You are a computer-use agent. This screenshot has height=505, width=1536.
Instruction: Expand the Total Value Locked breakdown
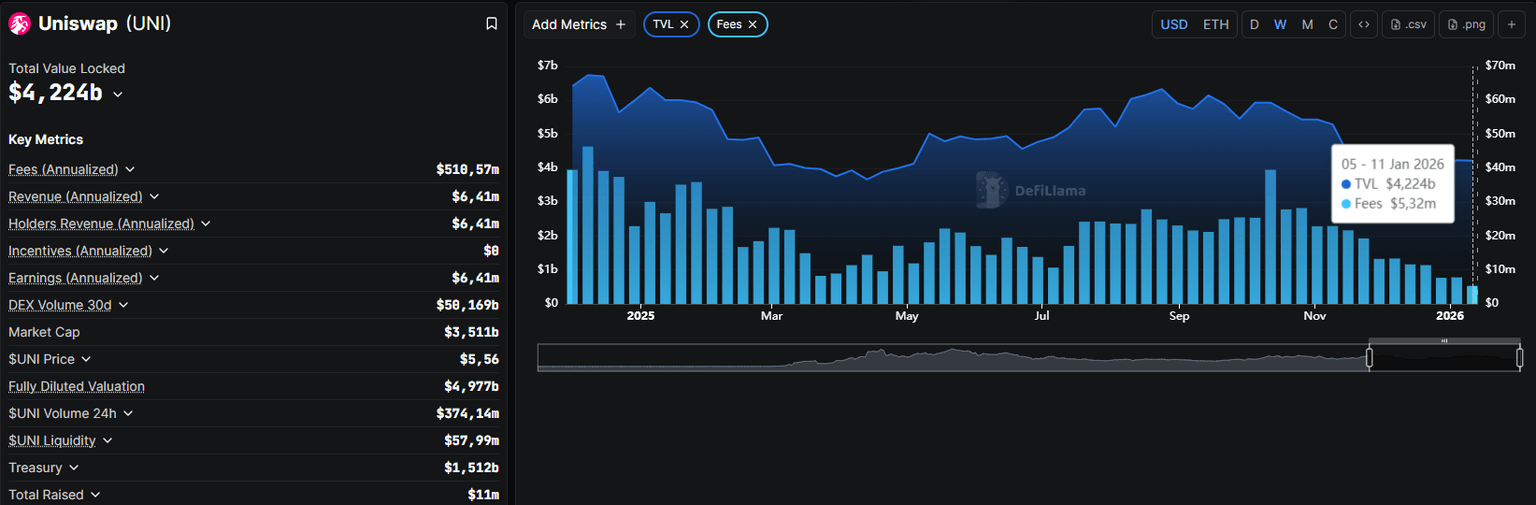tap(118, 94)
